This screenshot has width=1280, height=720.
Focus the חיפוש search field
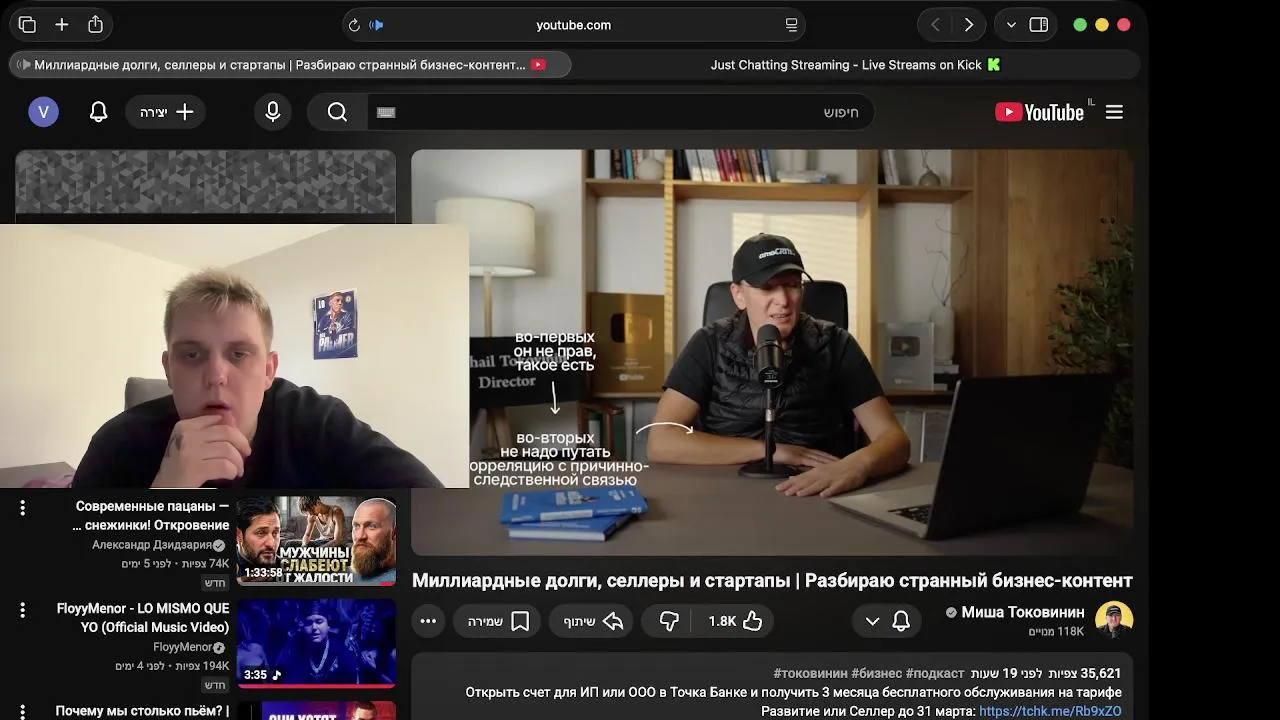point(621,112)
